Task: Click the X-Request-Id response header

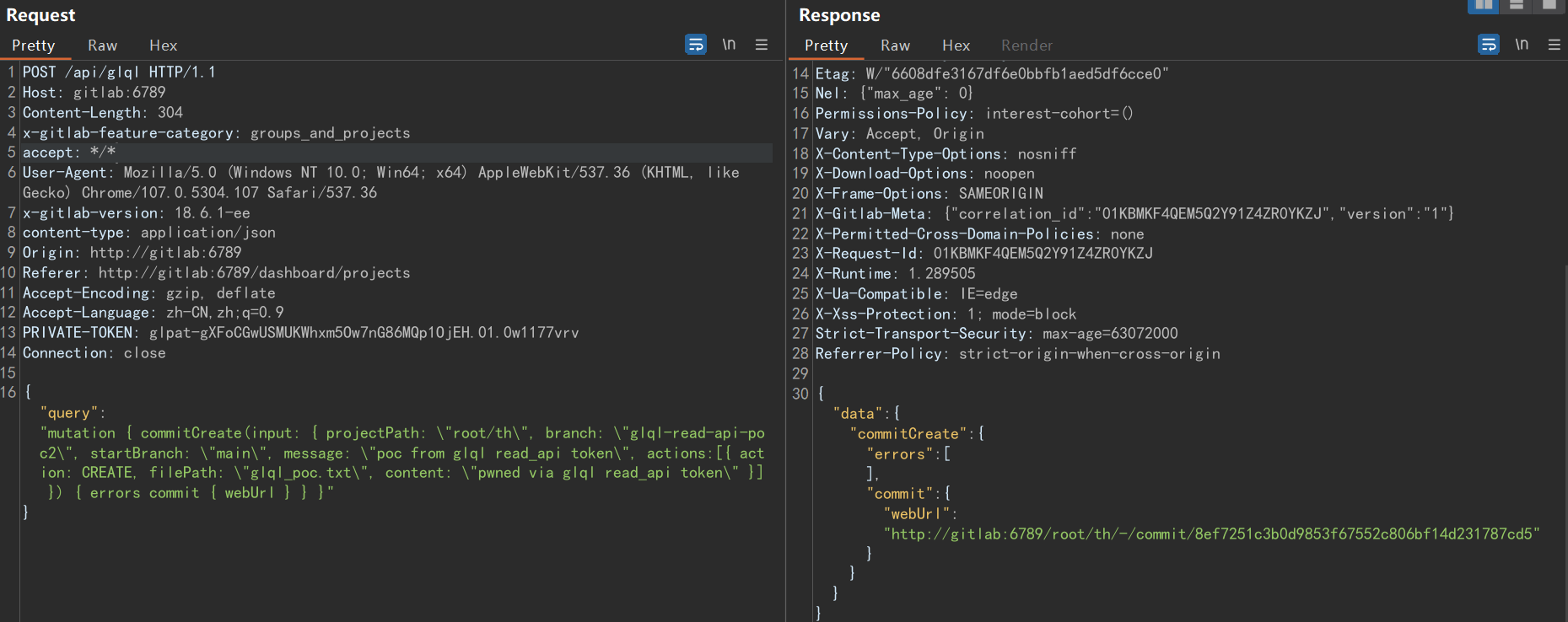Action: click(983, 254)
